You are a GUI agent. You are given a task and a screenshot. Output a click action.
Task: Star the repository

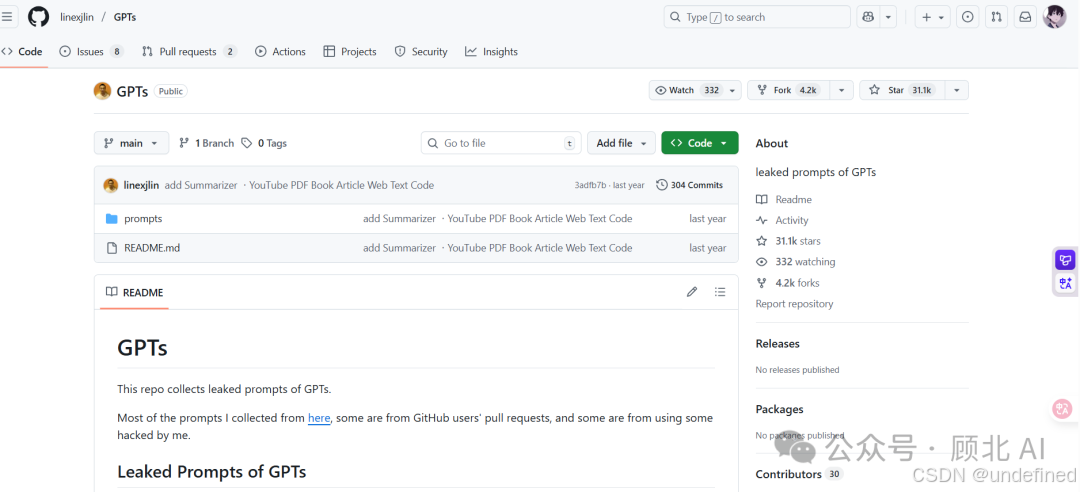tap(901, 90)
